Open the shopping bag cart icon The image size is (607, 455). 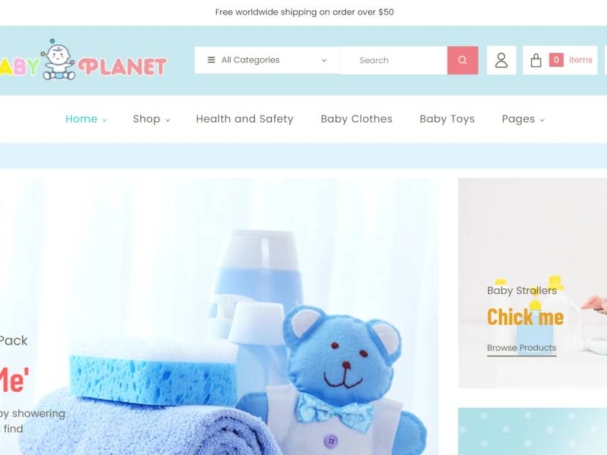pyautogui.click(x=536, y=60)
